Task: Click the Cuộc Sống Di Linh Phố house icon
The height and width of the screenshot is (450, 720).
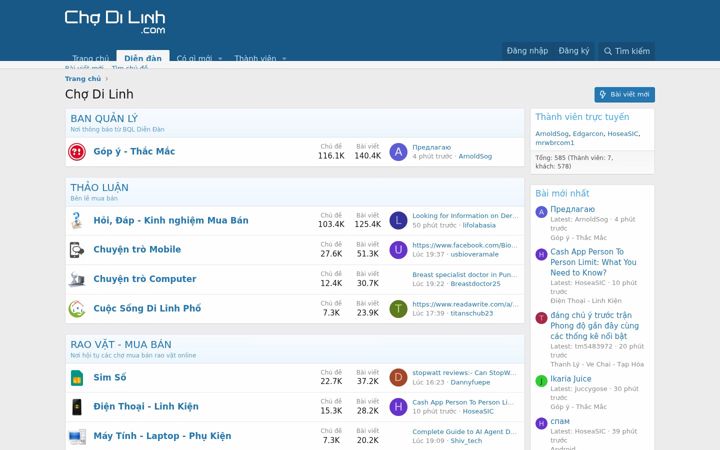Action: [x=77, y=309]
